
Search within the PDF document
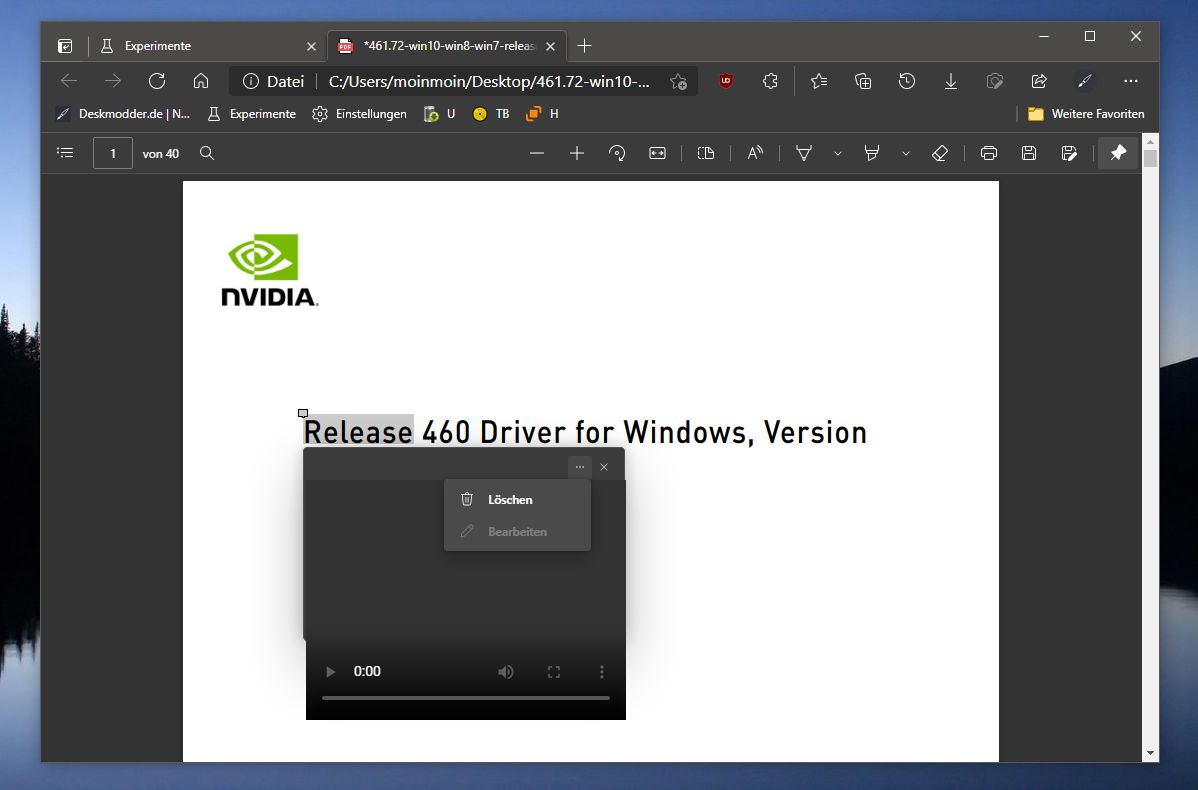tap(206, 153)
